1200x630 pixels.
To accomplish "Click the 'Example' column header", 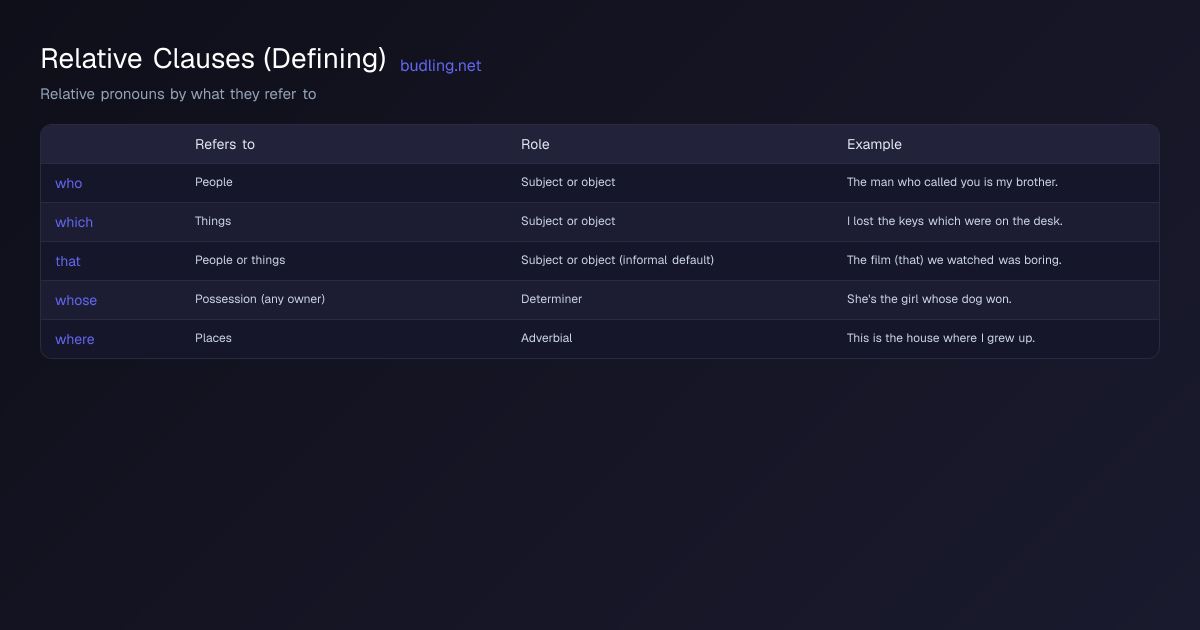I will [x=874, y=144].
